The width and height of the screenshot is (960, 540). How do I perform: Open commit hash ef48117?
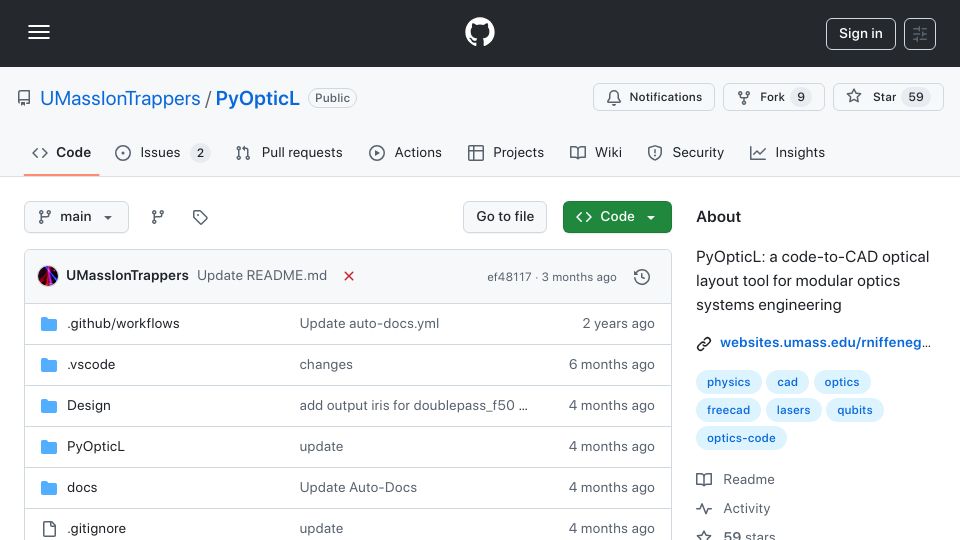[509, 277]
